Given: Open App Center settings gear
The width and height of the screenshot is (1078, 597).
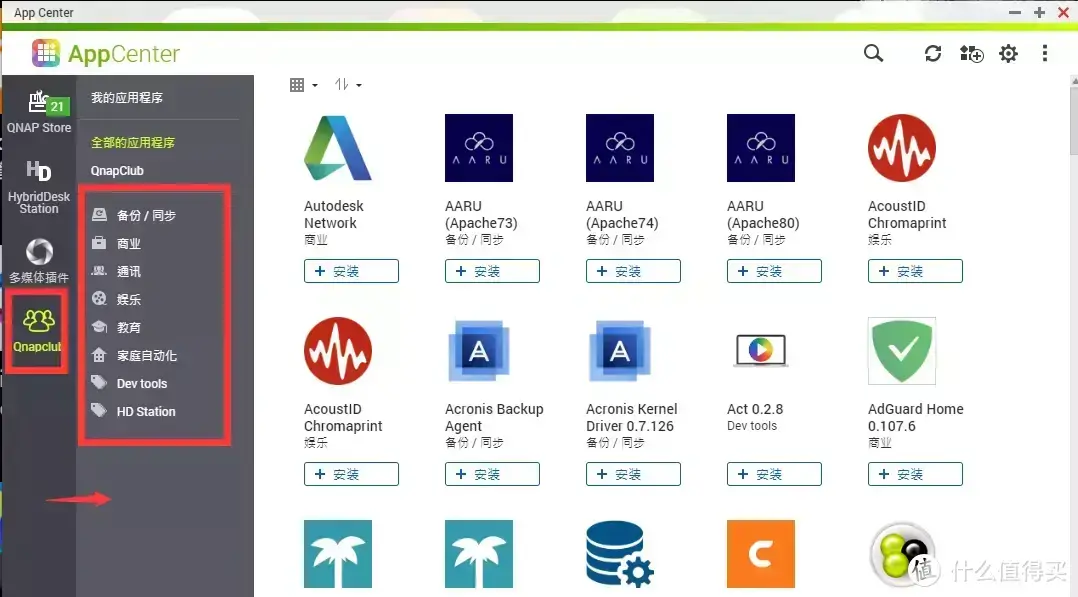Looking at the screenshot, I should click(x=1008, y=53).
